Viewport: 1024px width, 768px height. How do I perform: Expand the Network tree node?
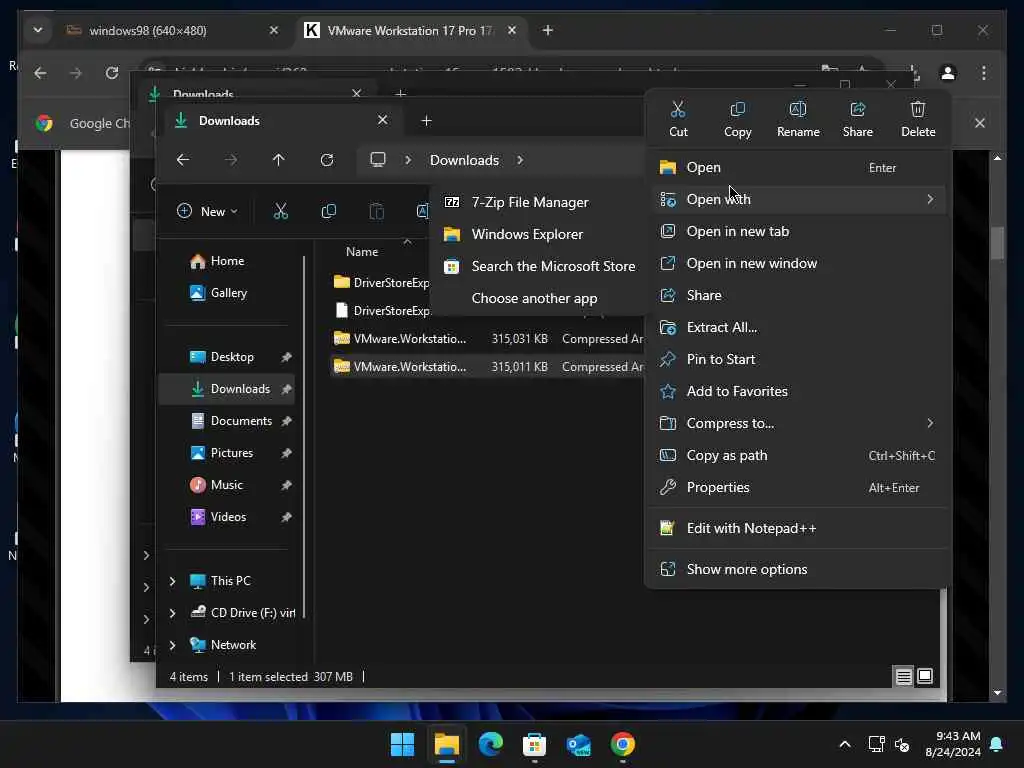click(x=172, y=645)
